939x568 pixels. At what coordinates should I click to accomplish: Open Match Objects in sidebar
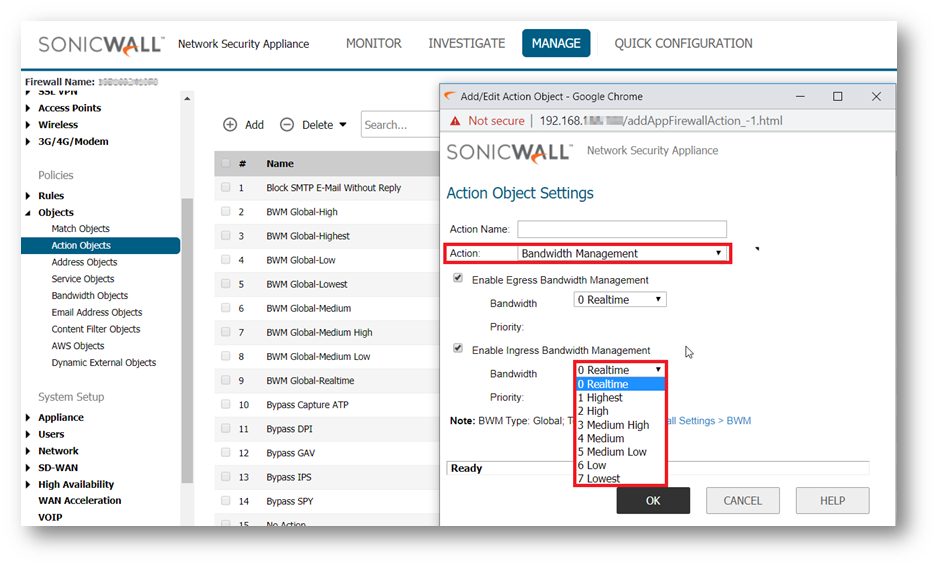tap(80, 228)
